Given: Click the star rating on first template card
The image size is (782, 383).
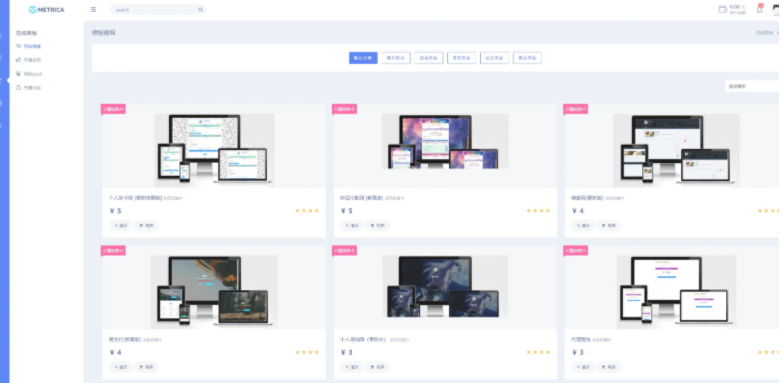Looking at the screenshot, I should pos(307,210).
